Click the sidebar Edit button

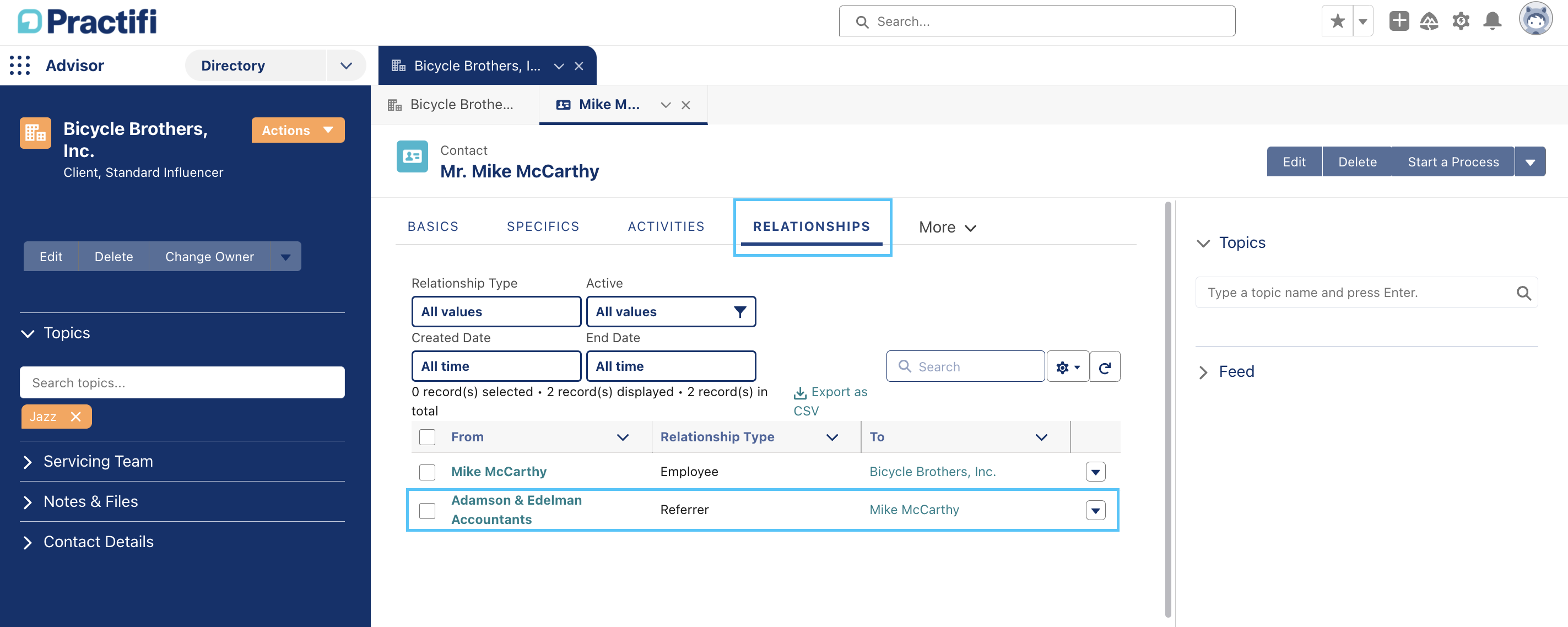pyautogui.click(x=51, y=256)
